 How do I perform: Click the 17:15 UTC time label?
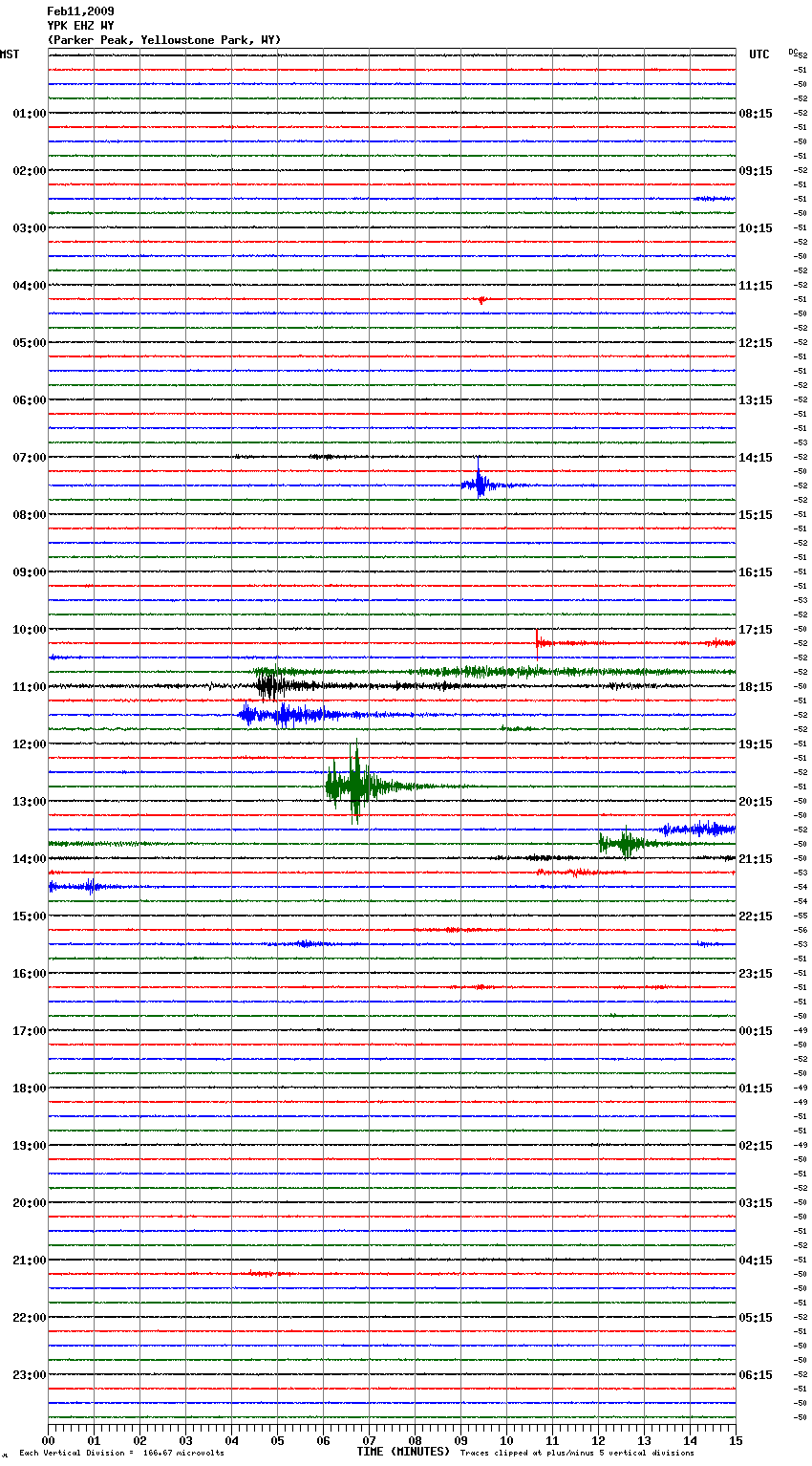(756, 630)
